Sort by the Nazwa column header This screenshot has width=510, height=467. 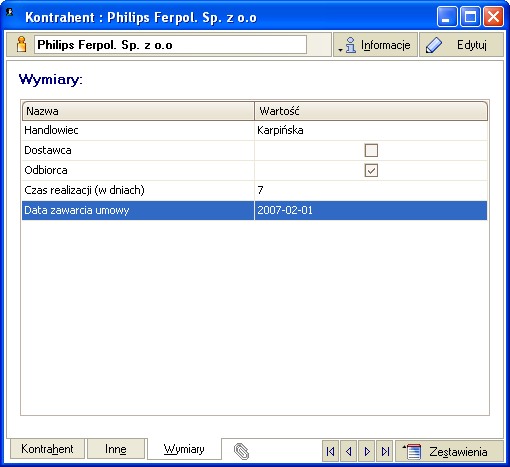[x=138, y=111]
